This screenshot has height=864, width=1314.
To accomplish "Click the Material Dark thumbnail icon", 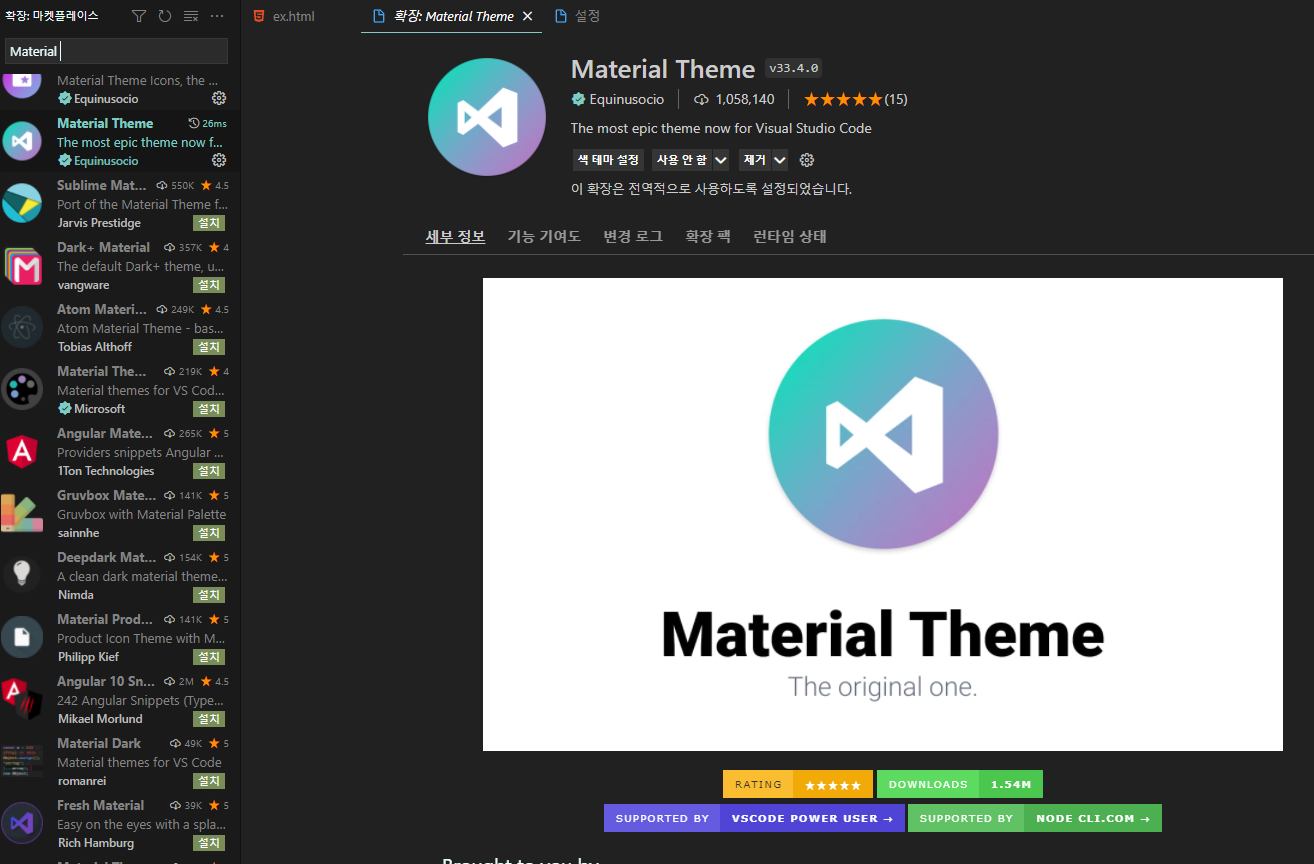I will (x=22, y=761).
